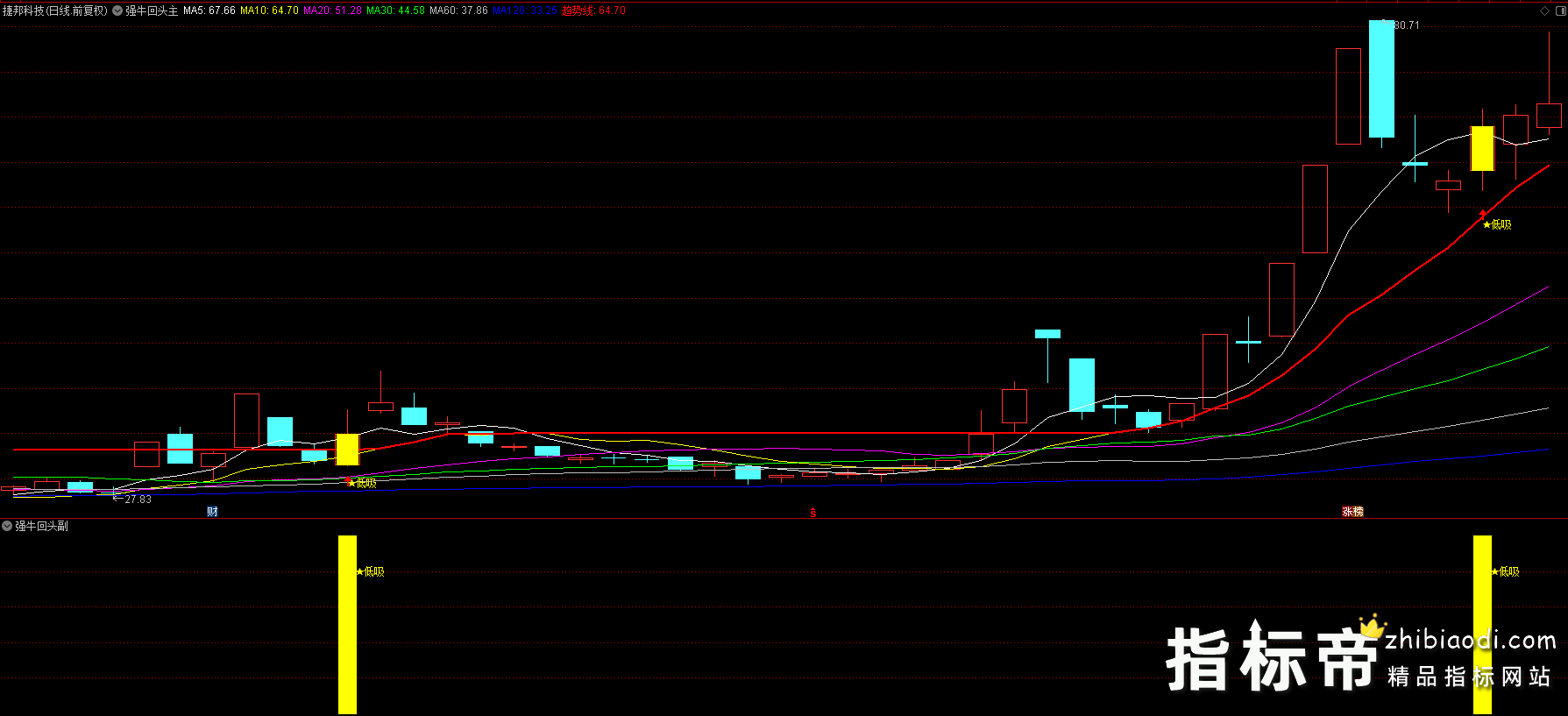Viewport: 1568px width, 716px height.
Task: Click the magenta MA20: 51.28 label
Action: tap(332, 11)
